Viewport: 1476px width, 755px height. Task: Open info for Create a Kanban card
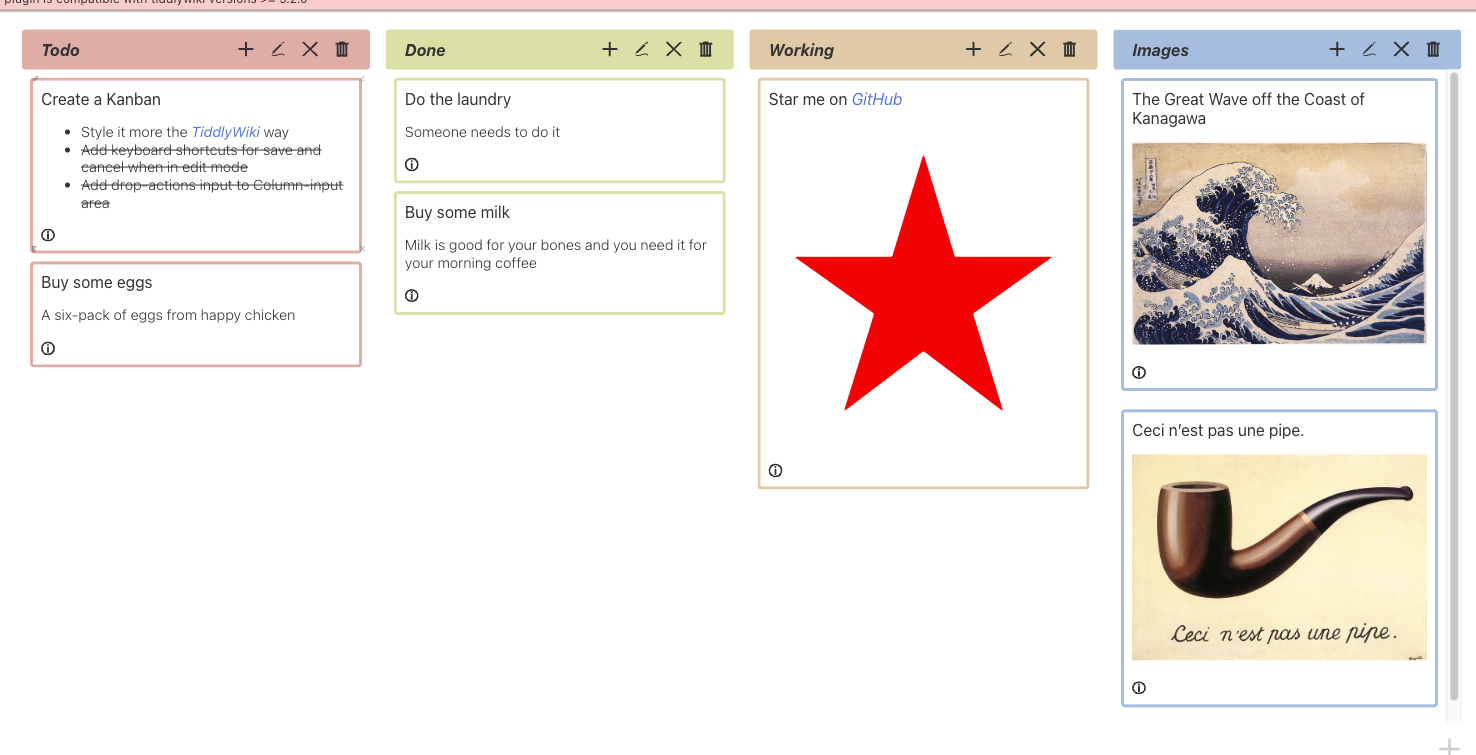[x=48, y=235]
